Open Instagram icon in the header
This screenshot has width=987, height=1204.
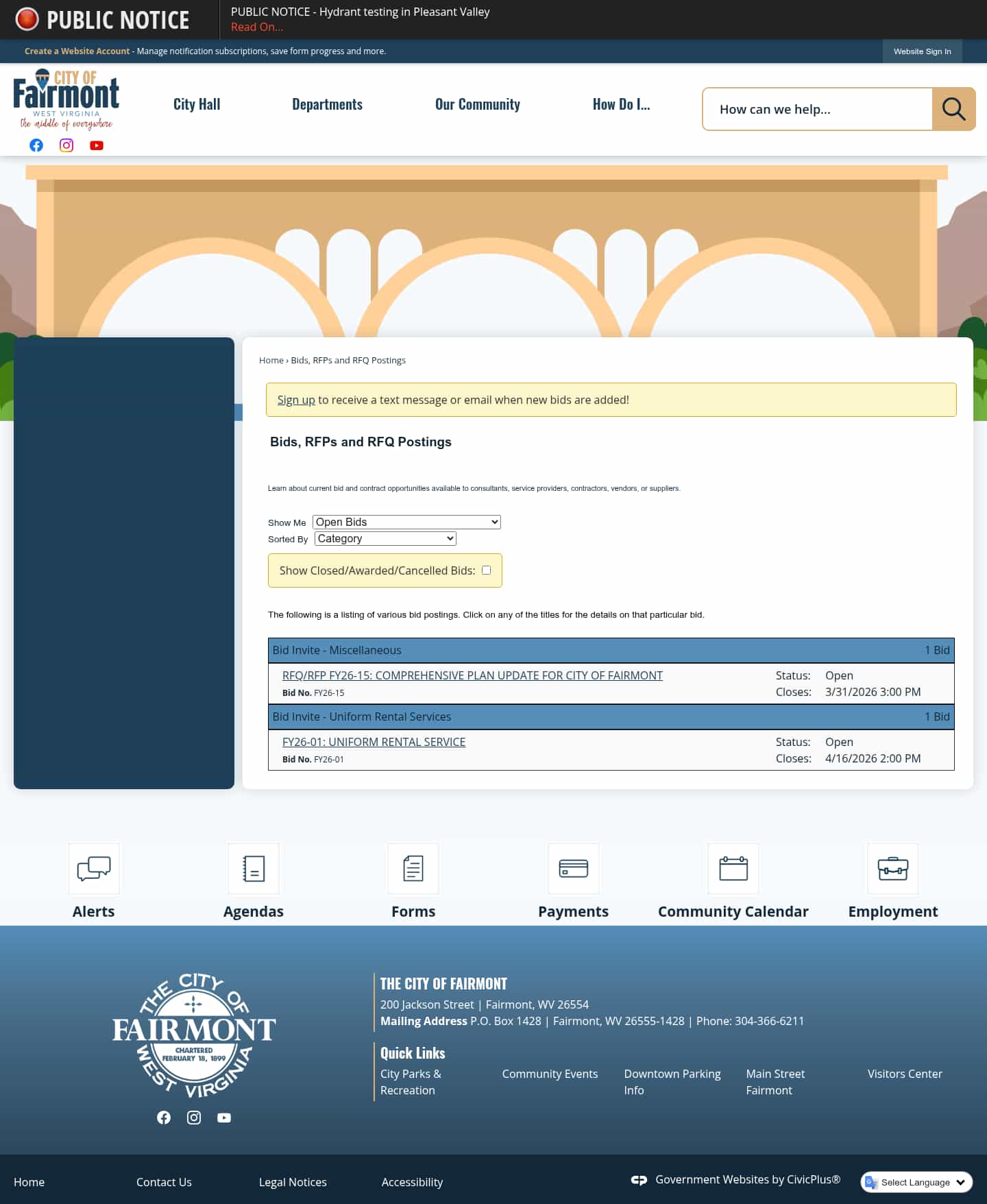(66, 145)
